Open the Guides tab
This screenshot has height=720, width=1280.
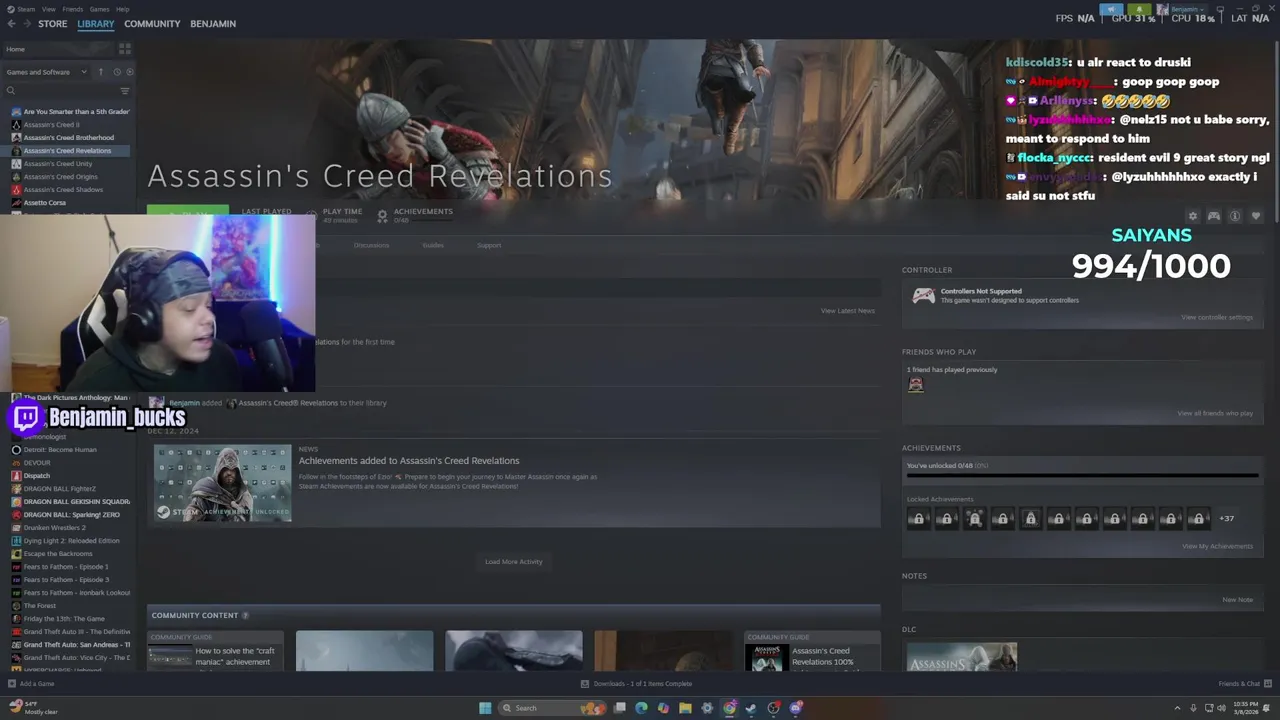click(x=433, y=245)
